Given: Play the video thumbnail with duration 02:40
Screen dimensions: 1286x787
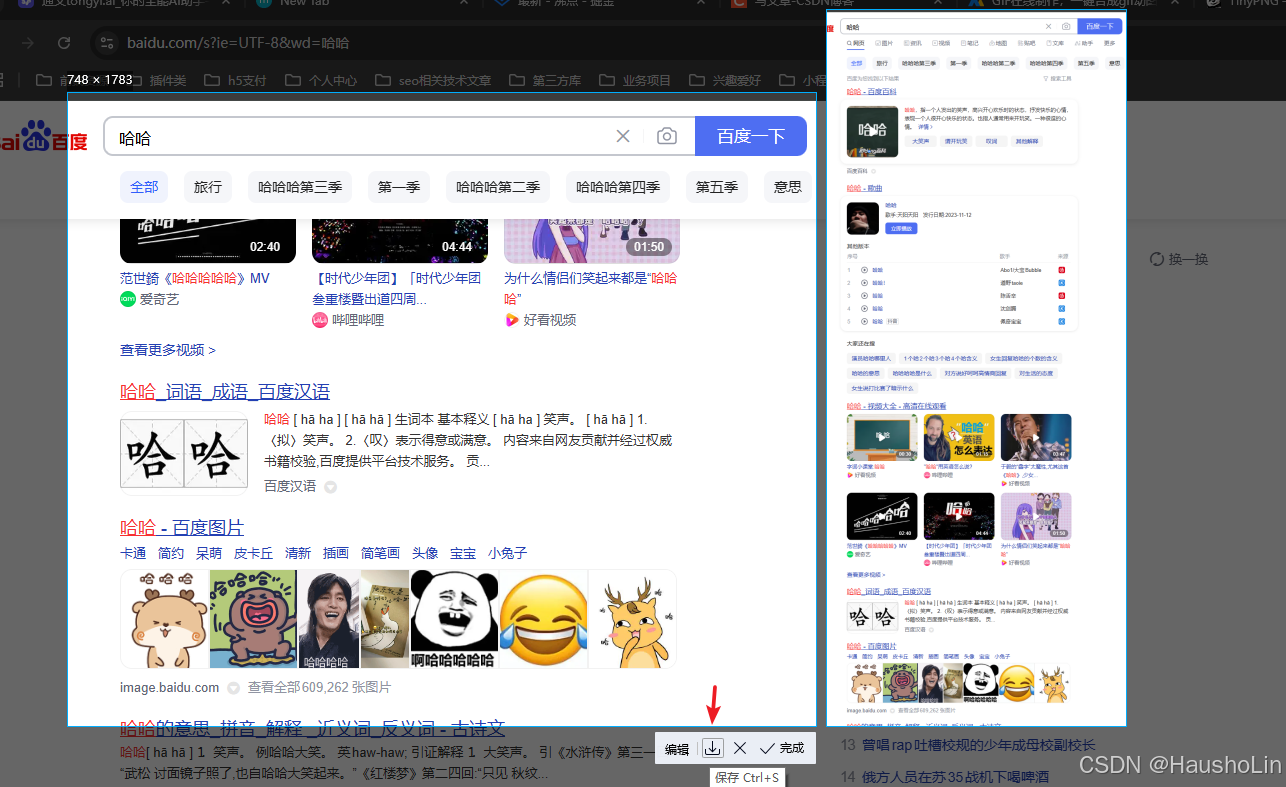Looking at the screenshot, I should pos(208,240).
